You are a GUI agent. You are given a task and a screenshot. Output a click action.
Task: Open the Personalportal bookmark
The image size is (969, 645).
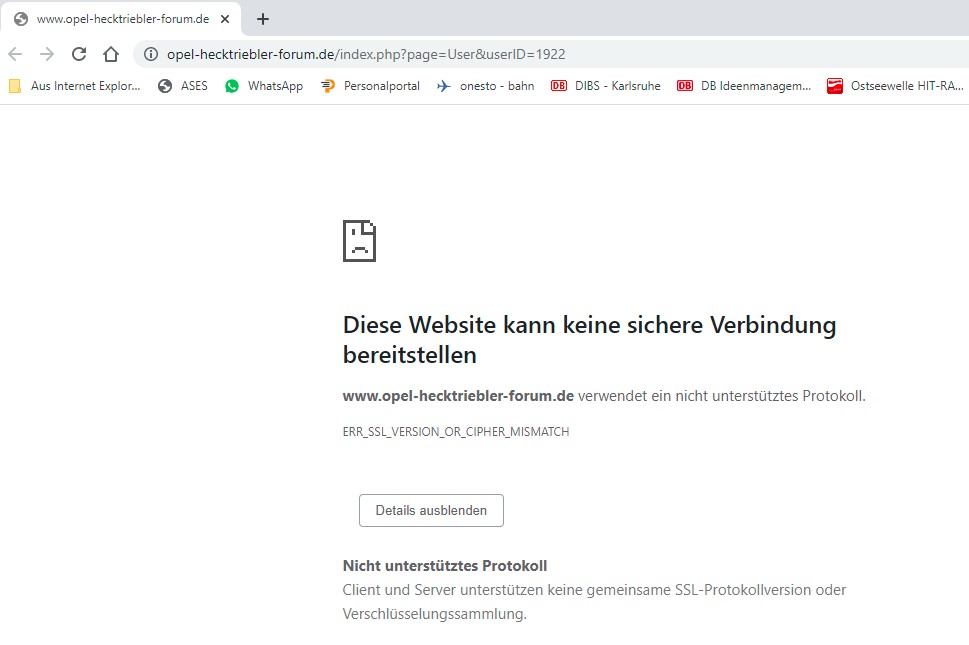tap(370, 86)
